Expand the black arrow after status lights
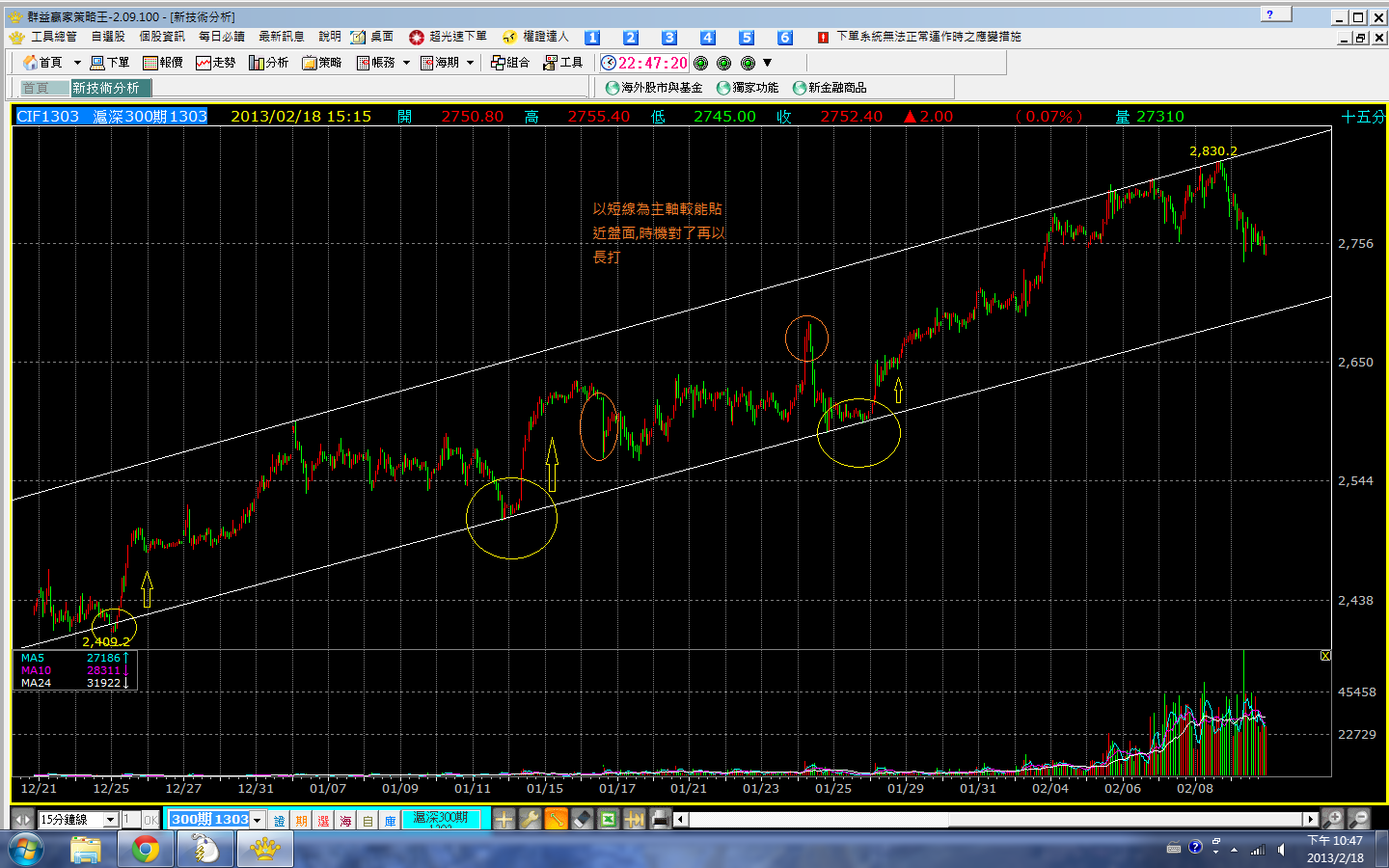1389x868 pixels. tap(768, 63)
